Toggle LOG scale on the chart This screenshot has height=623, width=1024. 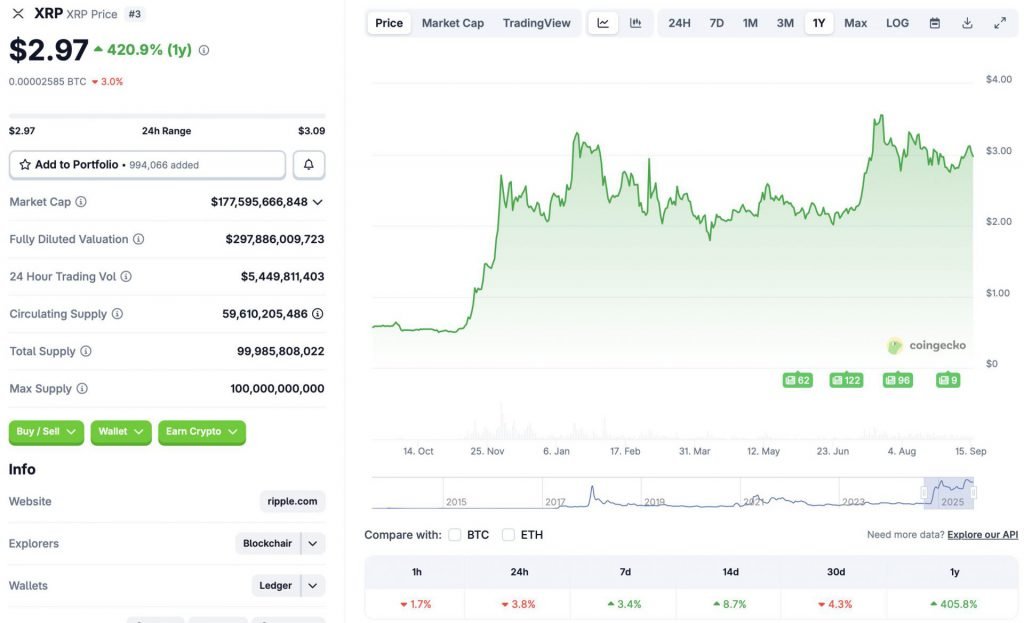point(897,22)
